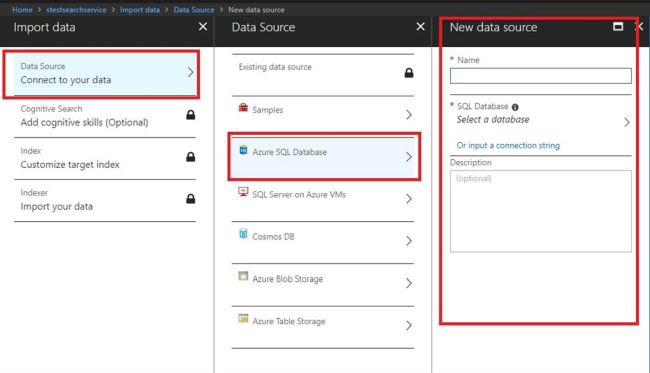Screen dimensions: 650x373
Task: Expand chevron on Cosmos DB row
Action: (409, 241)
